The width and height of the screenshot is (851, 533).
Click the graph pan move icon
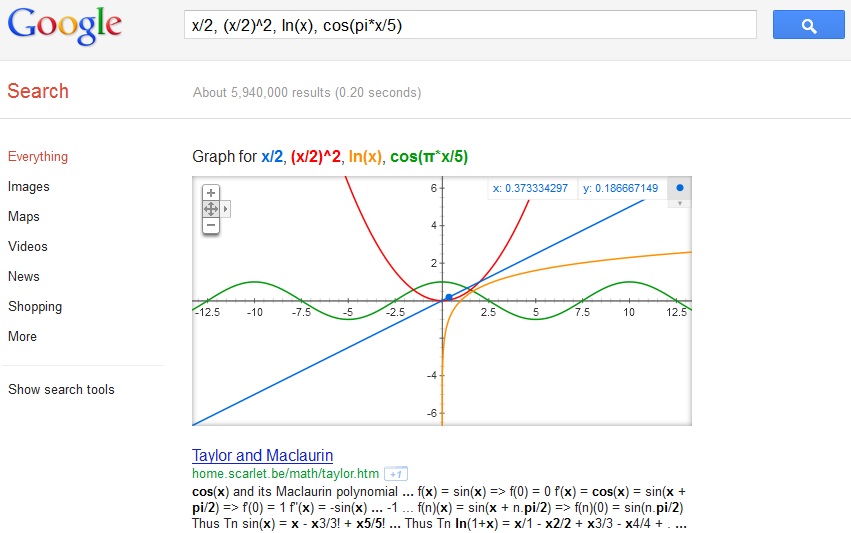tap(211, 209)
